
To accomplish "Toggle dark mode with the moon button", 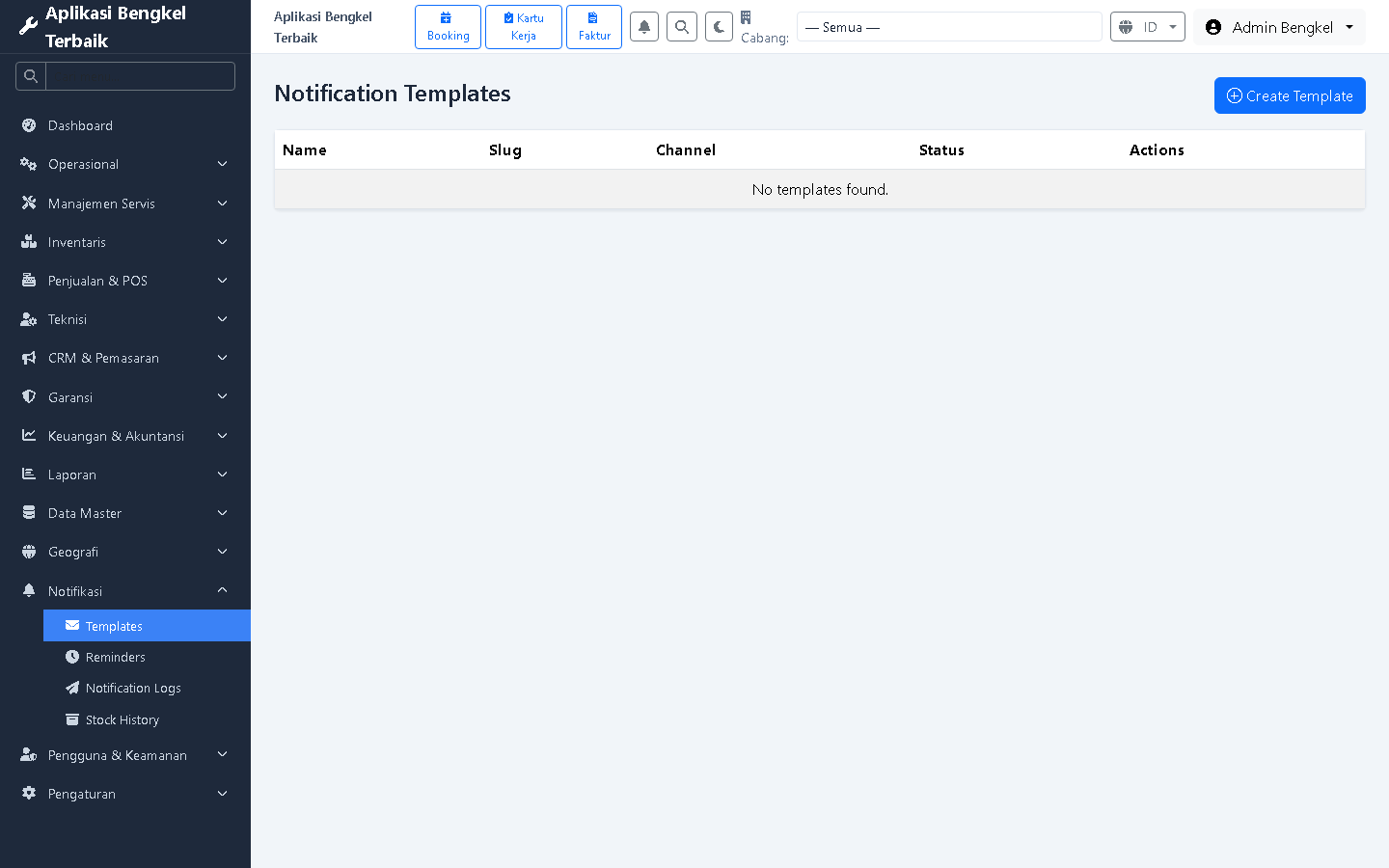I will pyautogui.click(x=719, y=27).
